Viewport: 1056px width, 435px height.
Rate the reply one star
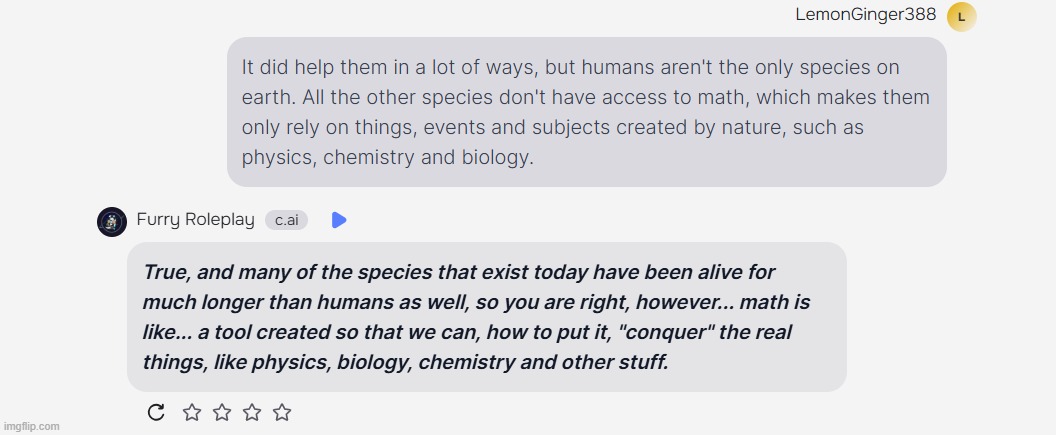tap(192, 412)
